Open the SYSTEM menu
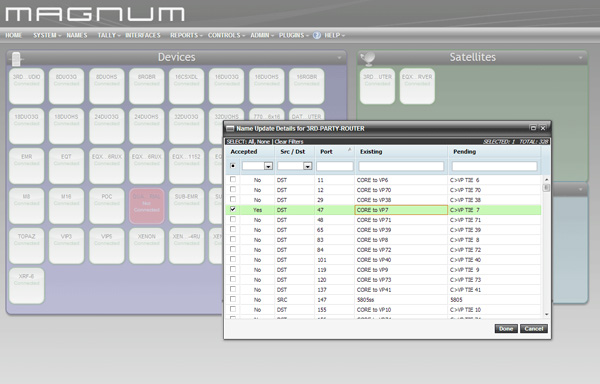Screen dimensions: 600x384 coord(47,35)
